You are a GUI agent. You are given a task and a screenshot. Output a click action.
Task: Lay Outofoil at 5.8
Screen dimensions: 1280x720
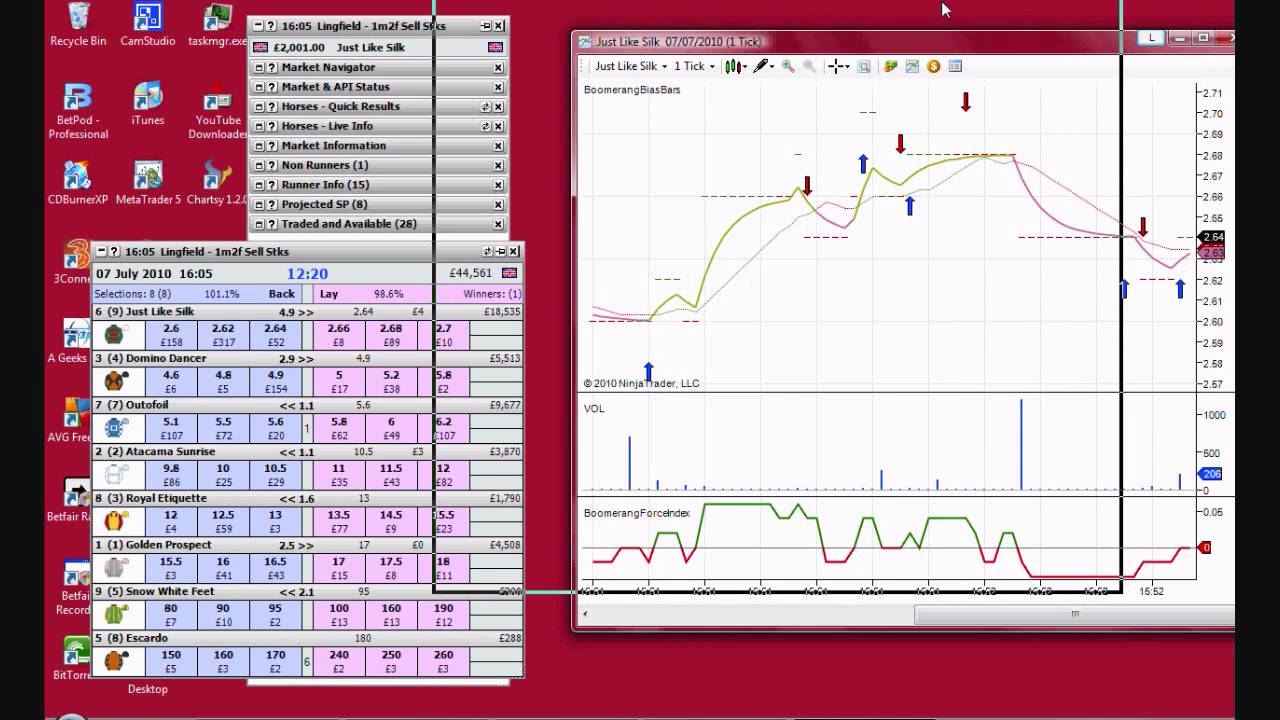click(339, 428)
